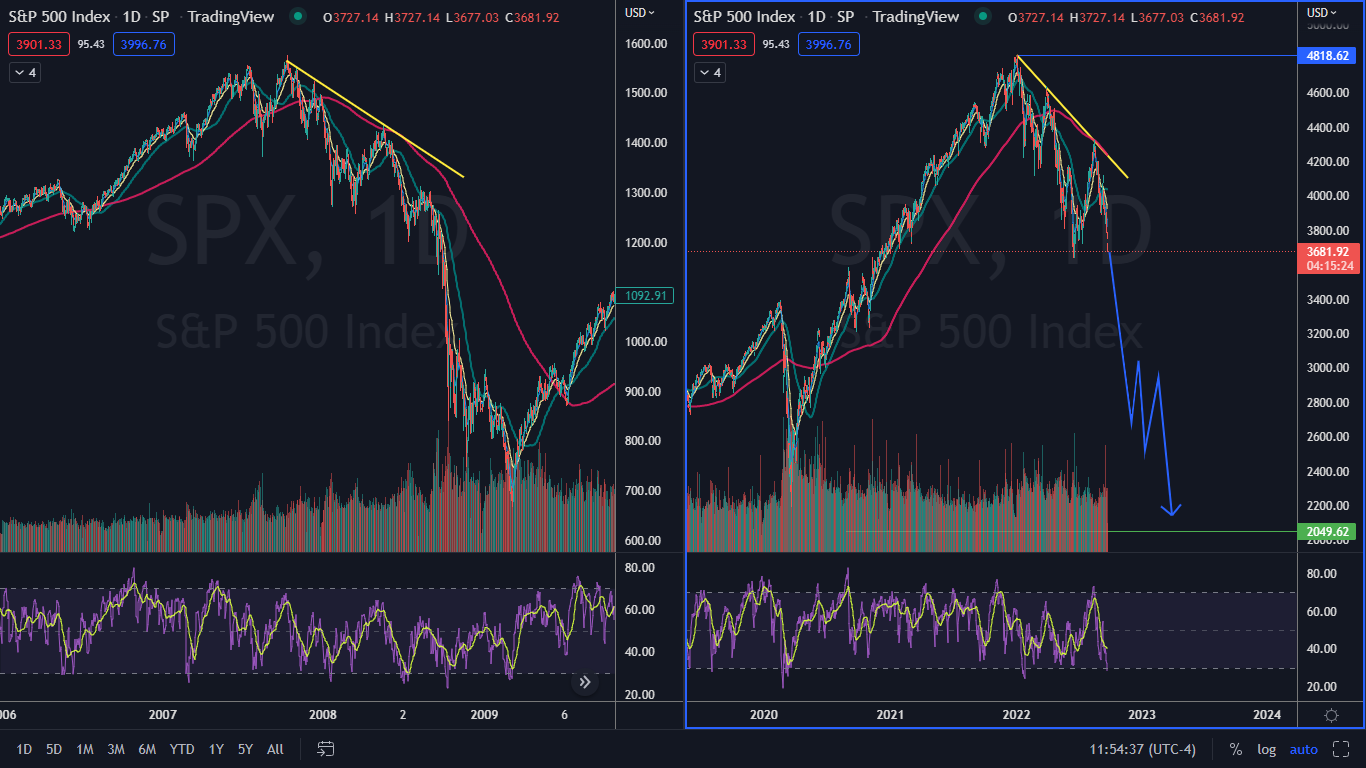Click the 2023 label on right time axis

(1142, 714)
